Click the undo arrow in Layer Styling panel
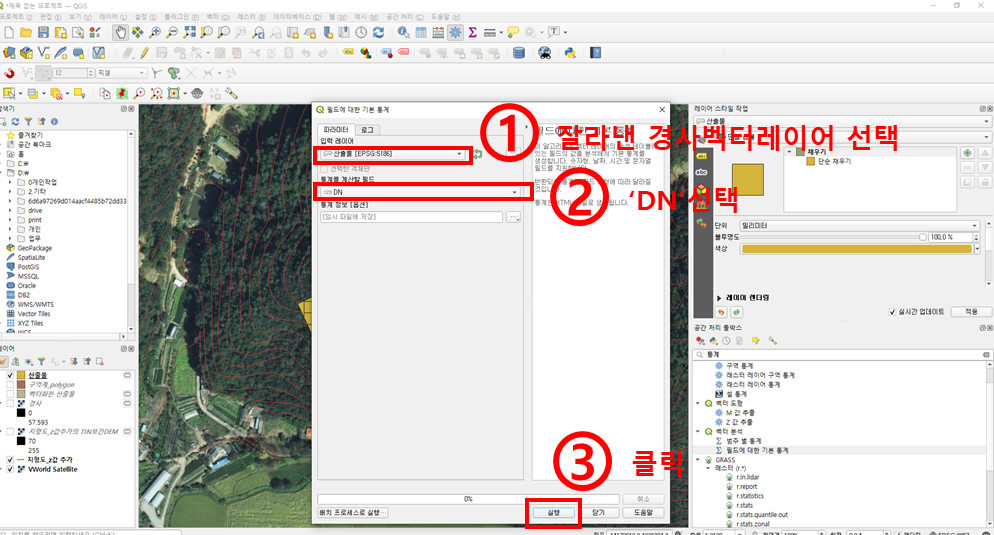Viewport: 994px width, 535px height. pyautogui.click(x=721, y=312)
